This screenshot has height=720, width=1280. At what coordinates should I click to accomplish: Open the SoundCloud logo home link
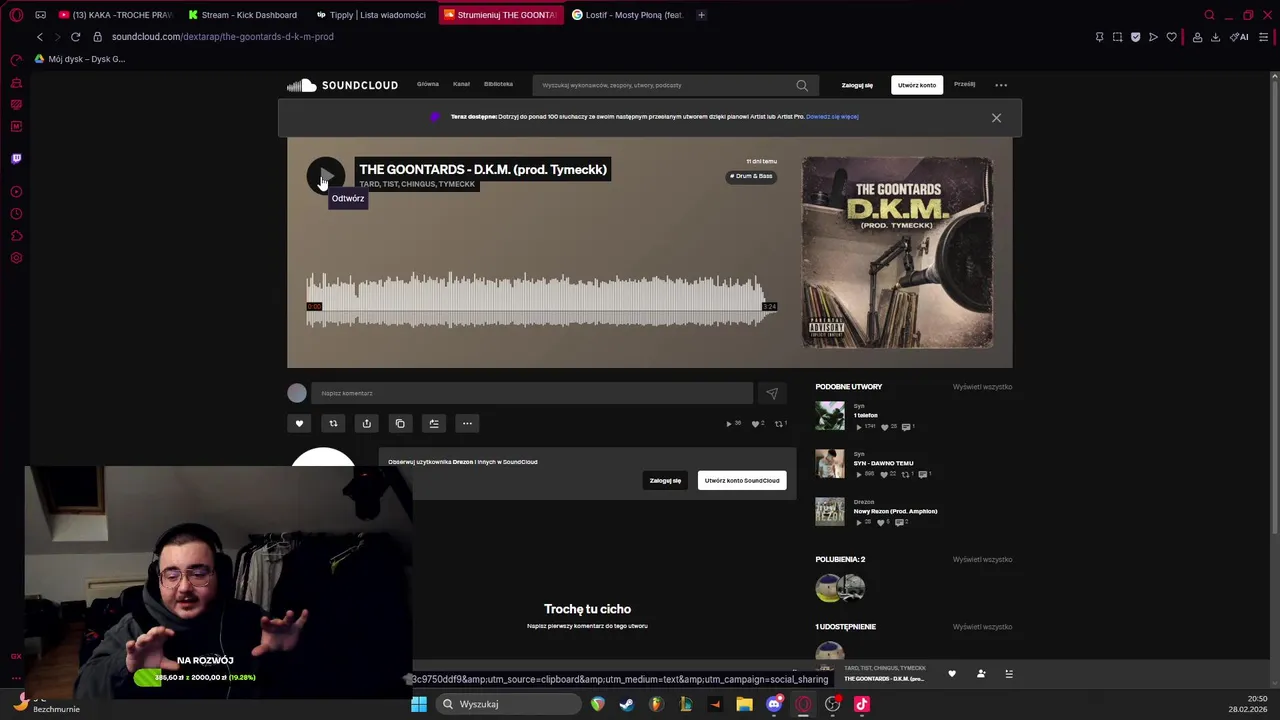(342, 85)
